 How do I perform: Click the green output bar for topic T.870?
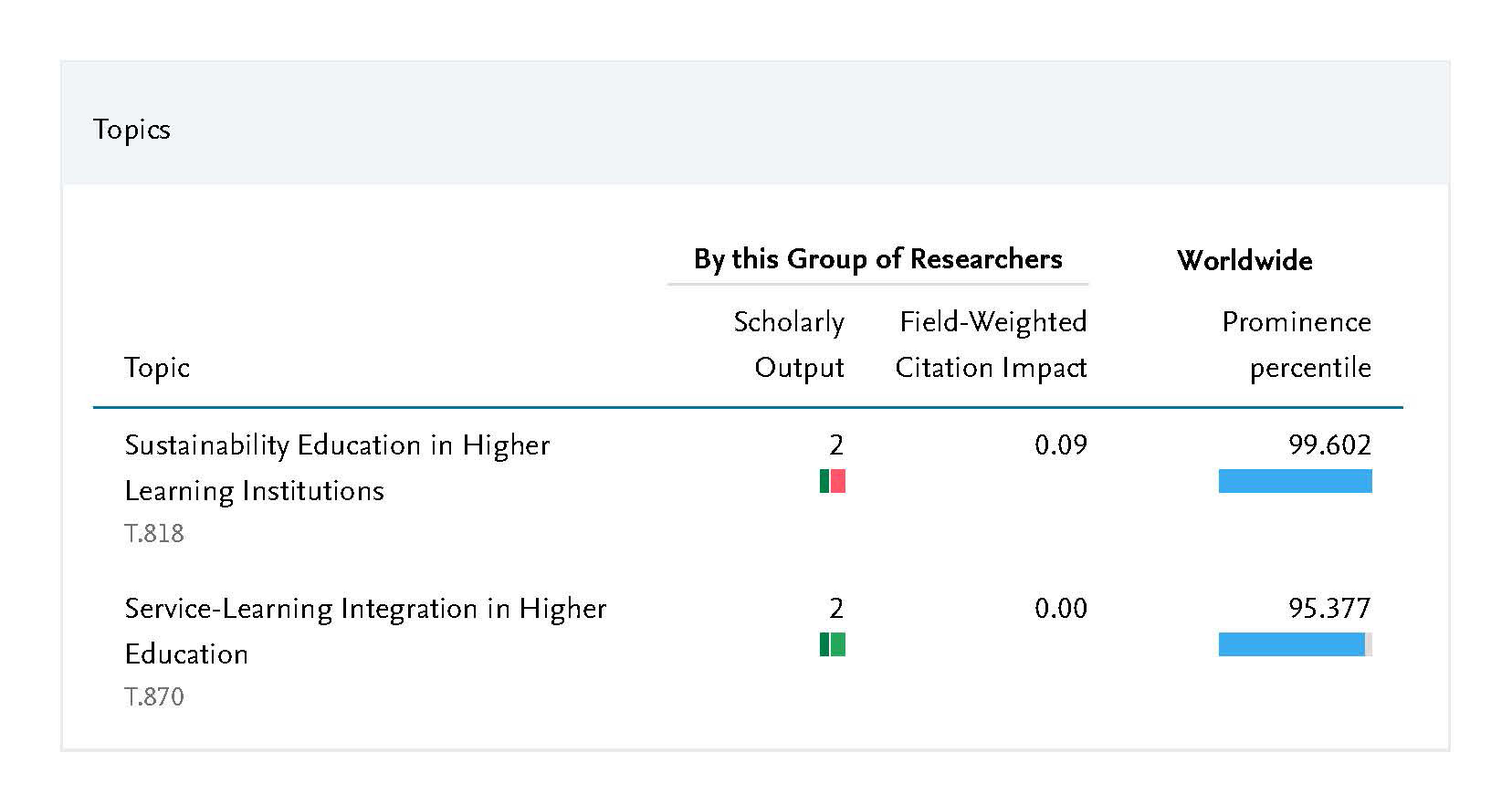[x=833, y=644]
